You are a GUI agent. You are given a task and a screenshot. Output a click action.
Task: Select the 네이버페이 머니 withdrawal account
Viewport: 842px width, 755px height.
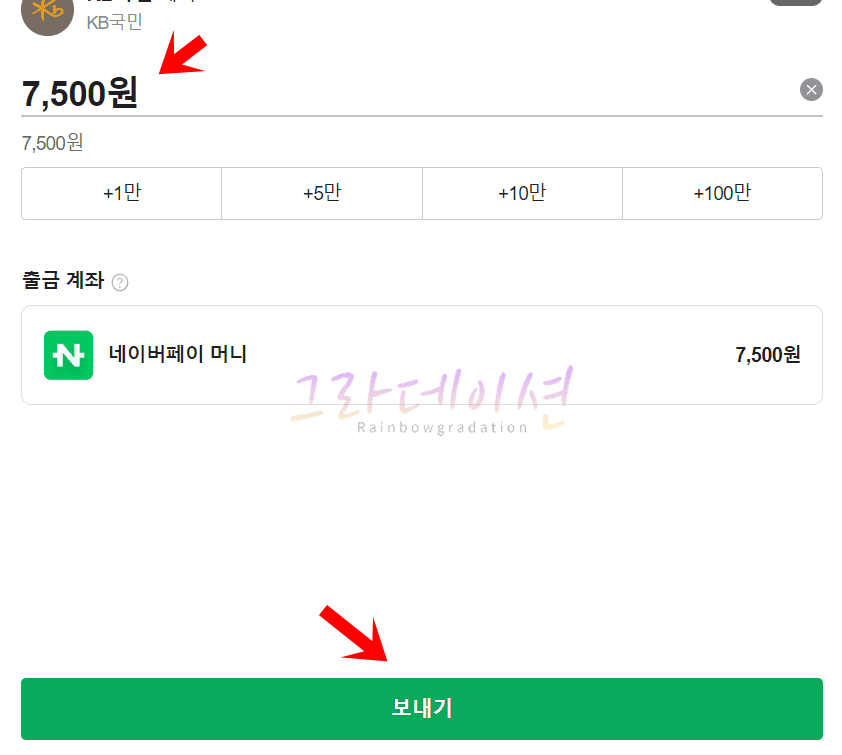(x=422, y=355)
